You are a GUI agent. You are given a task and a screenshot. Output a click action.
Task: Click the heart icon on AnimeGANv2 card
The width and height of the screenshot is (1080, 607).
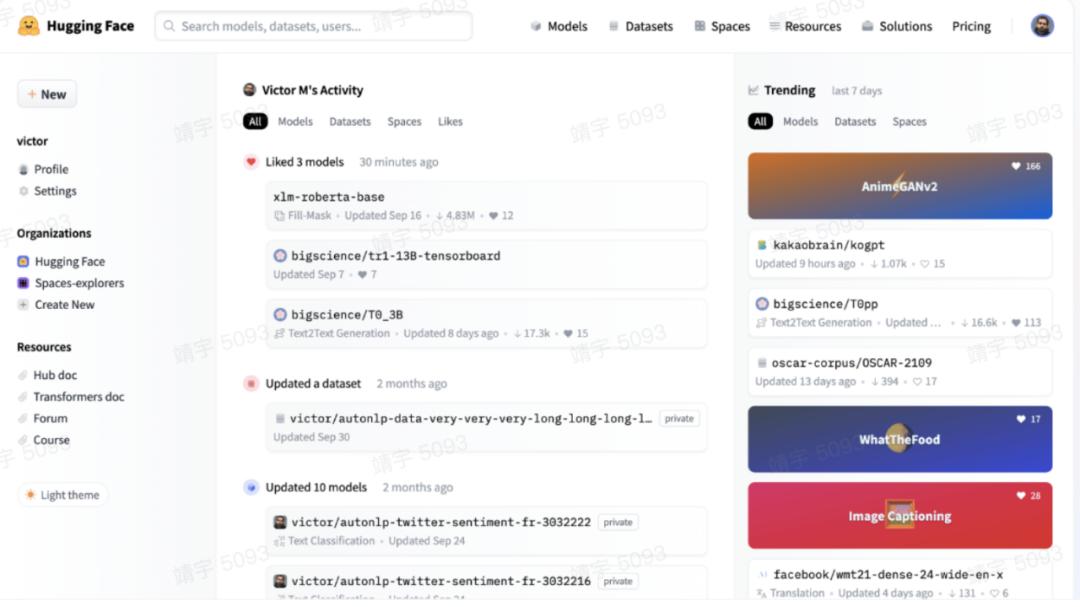(1015, 166)
